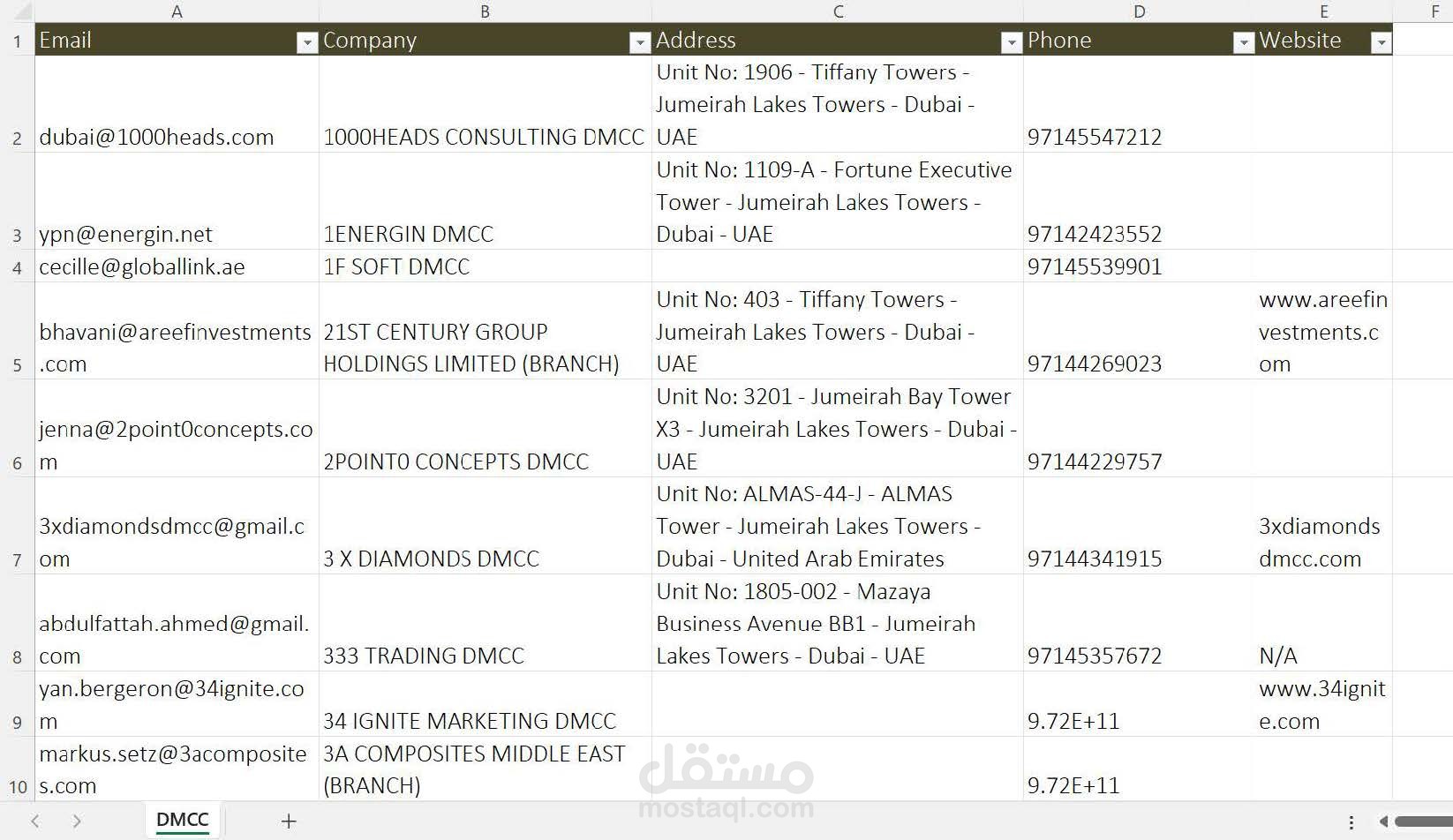
Task: Select cell 2POINT0 CONCEPTS DMCC
Action: point(485,428)
